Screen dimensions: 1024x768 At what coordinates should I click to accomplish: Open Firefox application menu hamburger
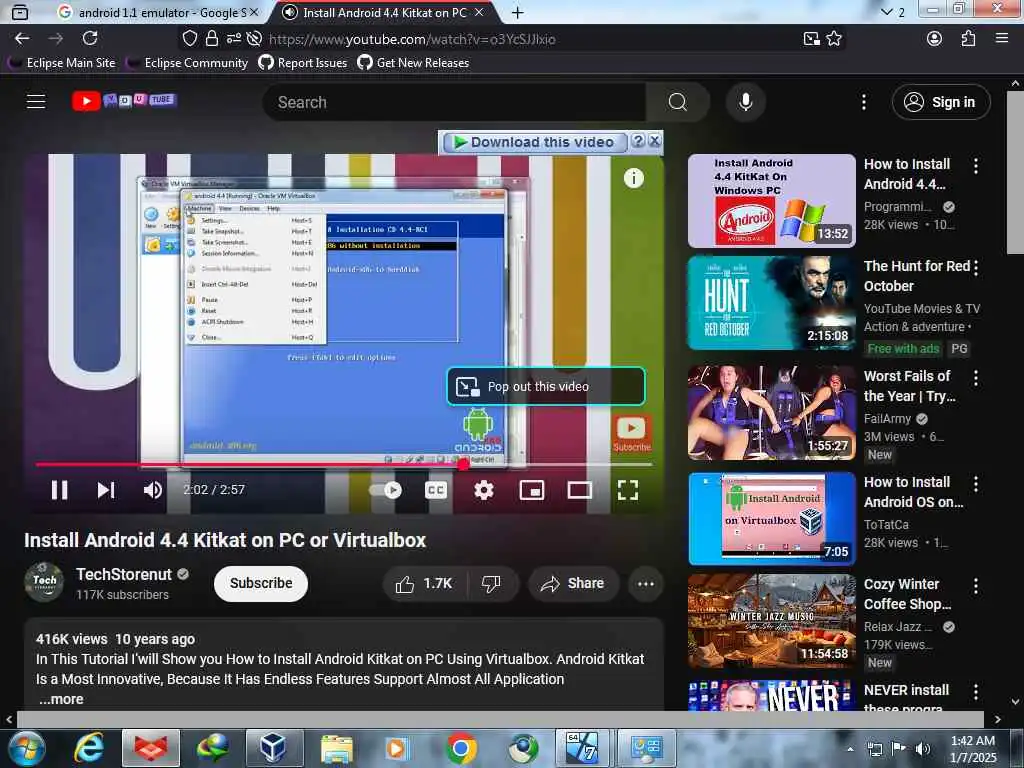coord(1002,38)
